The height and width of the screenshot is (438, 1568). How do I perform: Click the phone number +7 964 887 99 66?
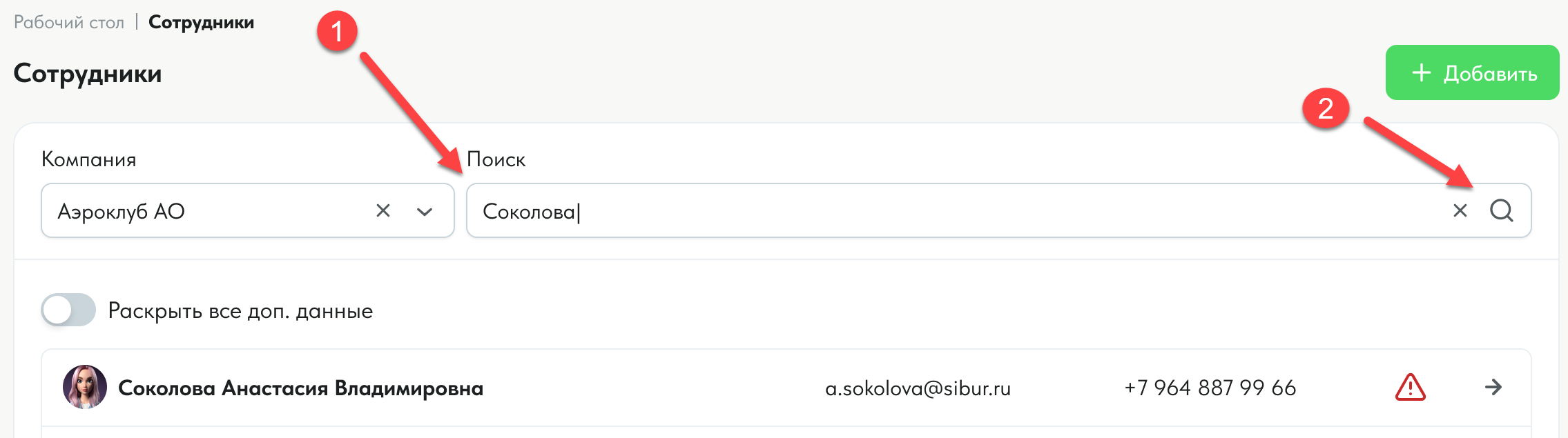[1210, 388]
